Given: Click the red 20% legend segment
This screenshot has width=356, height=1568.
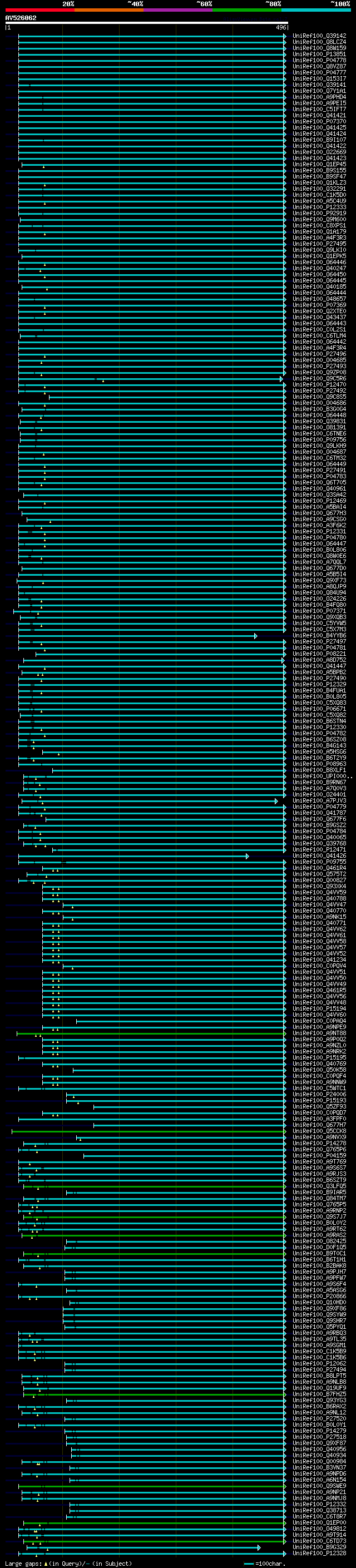Looking at the screenshot, I should (x=39, y=11).
